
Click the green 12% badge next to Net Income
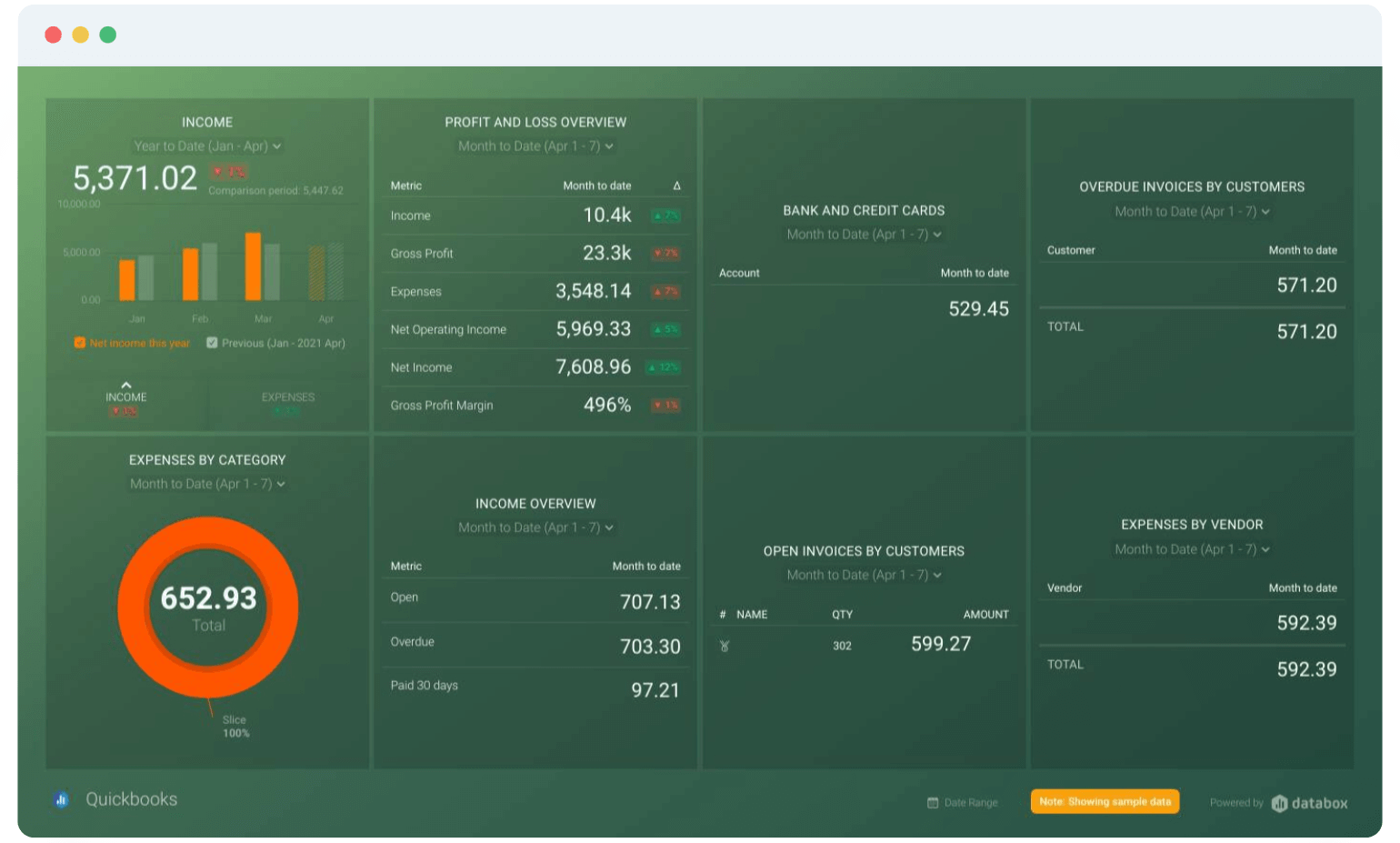pyautogui.click(x=665, y=367)
